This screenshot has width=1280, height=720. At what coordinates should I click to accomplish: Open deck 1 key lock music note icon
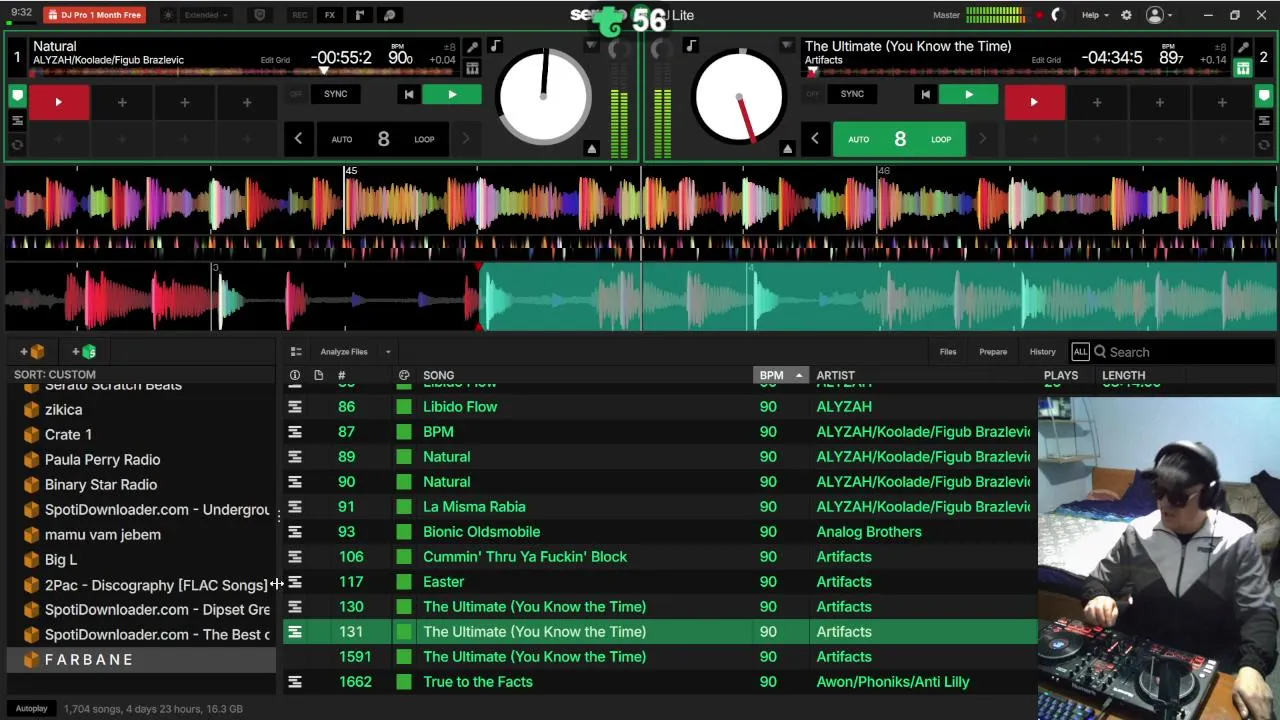point(495,46)
